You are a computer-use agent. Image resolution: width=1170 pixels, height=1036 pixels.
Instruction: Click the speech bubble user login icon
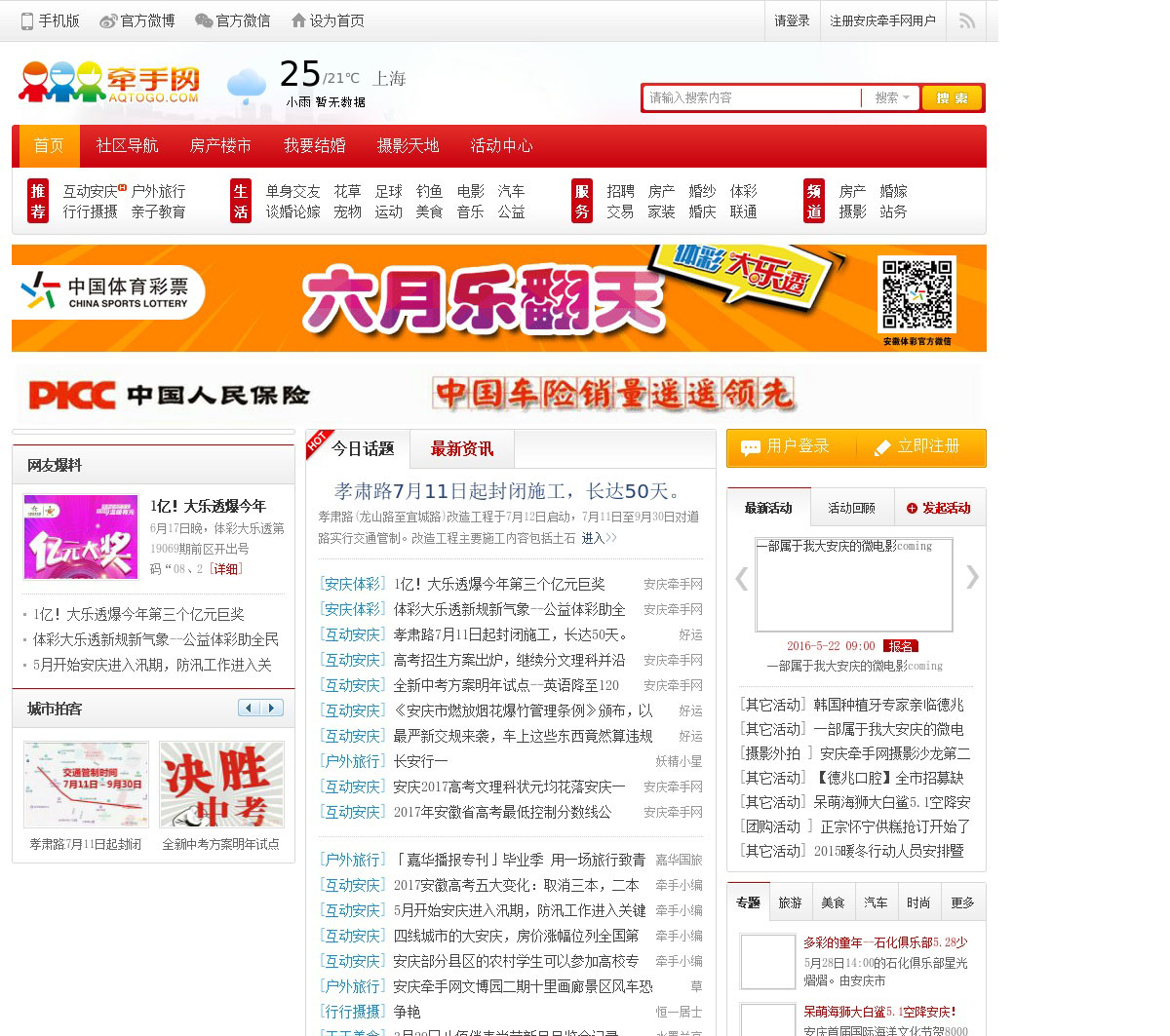click(750, 448)
